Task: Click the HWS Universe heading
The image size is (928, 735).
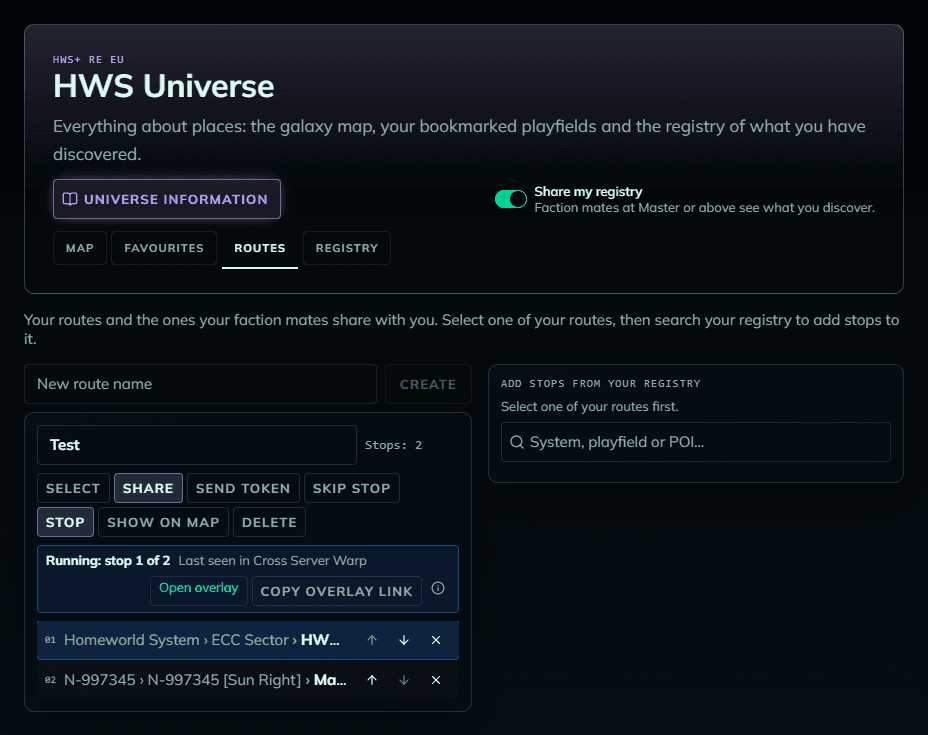Action: [164, 86]
